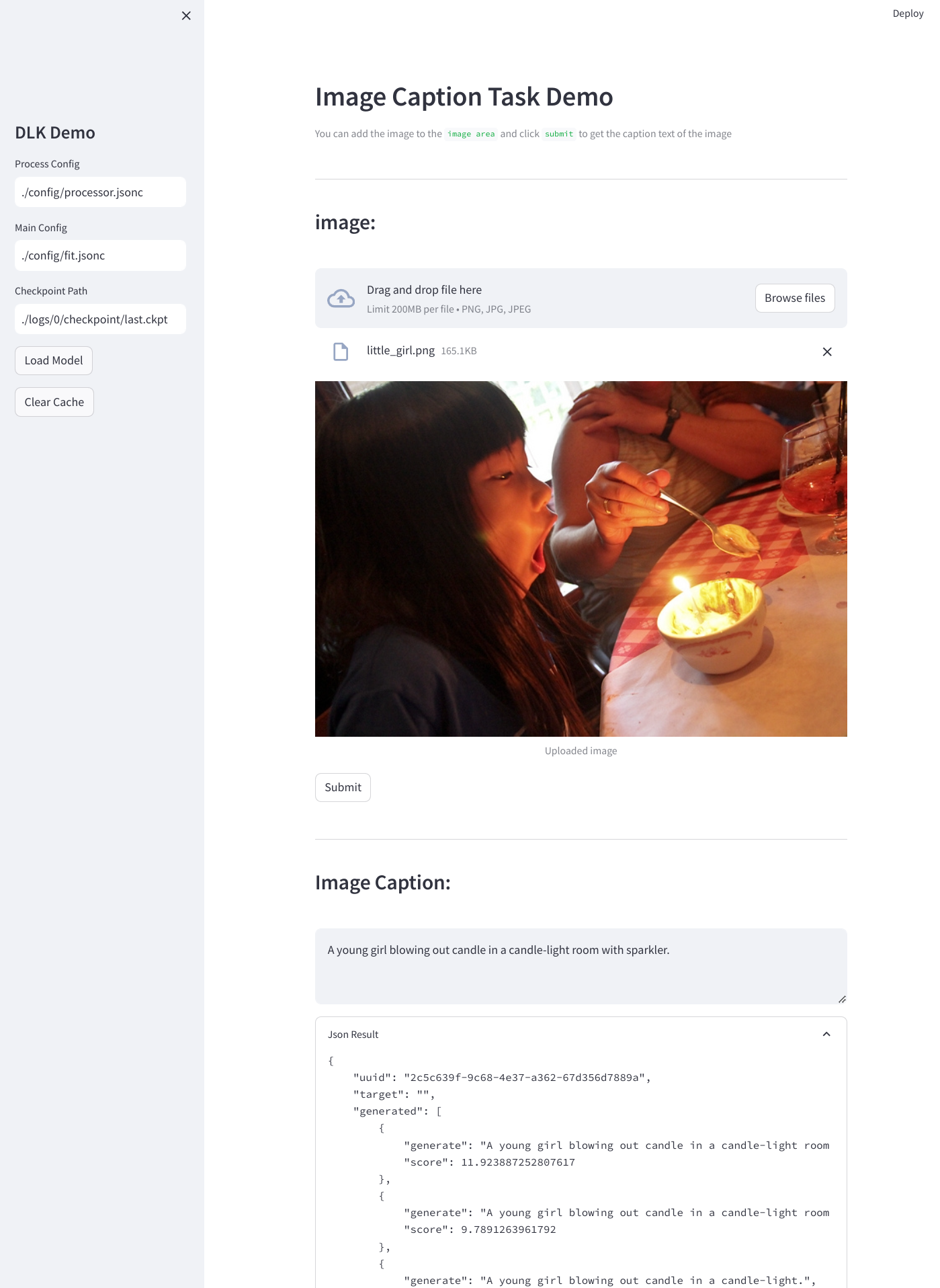Click the Submit button
The height and width of the screenshot is (1288, 940).
coord(343,787)
